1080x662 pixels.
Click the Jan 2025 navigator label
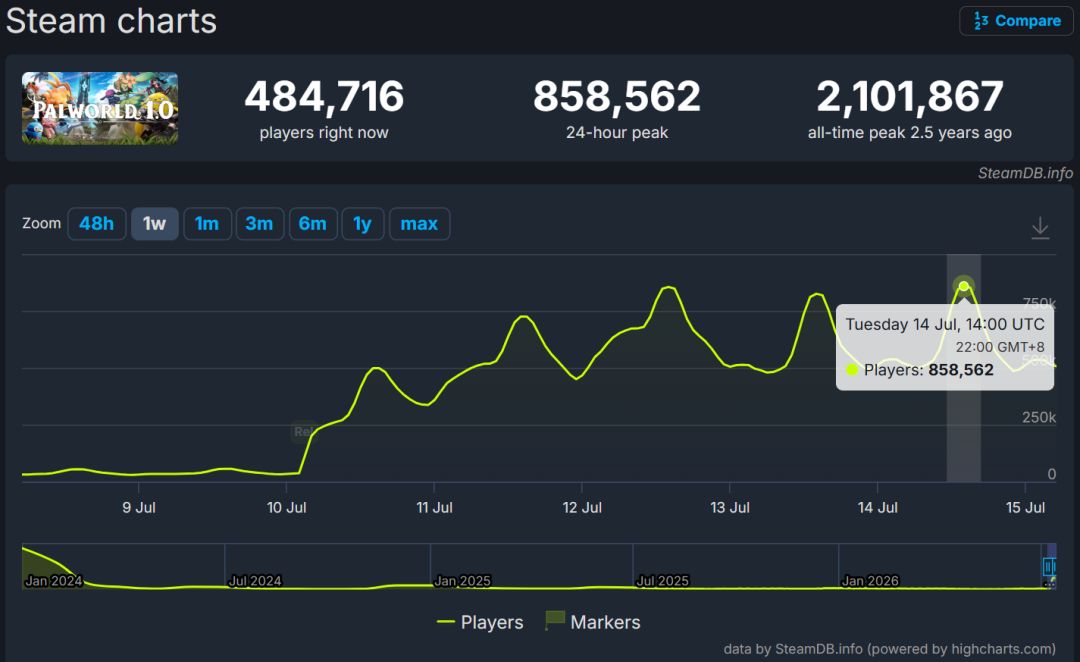click(462, 581)
